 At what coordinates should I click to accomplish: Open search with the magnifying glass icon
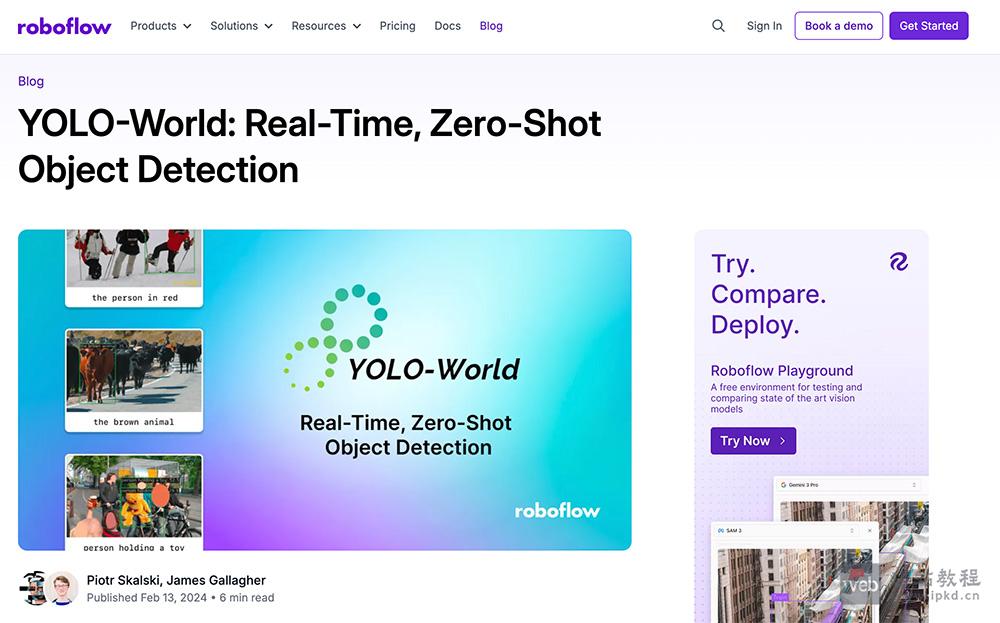click(718, 25)
